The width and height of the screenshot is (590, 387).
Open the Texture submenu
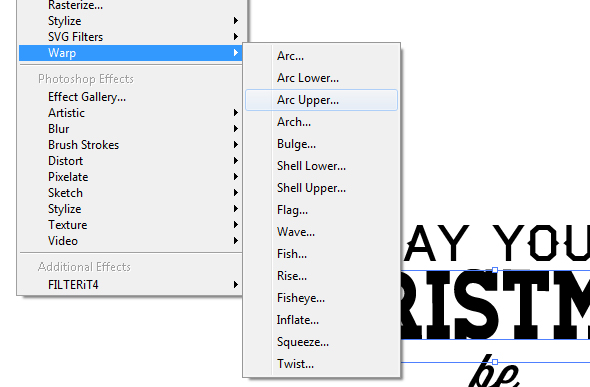pyautogui.click(x=130, y=225)
